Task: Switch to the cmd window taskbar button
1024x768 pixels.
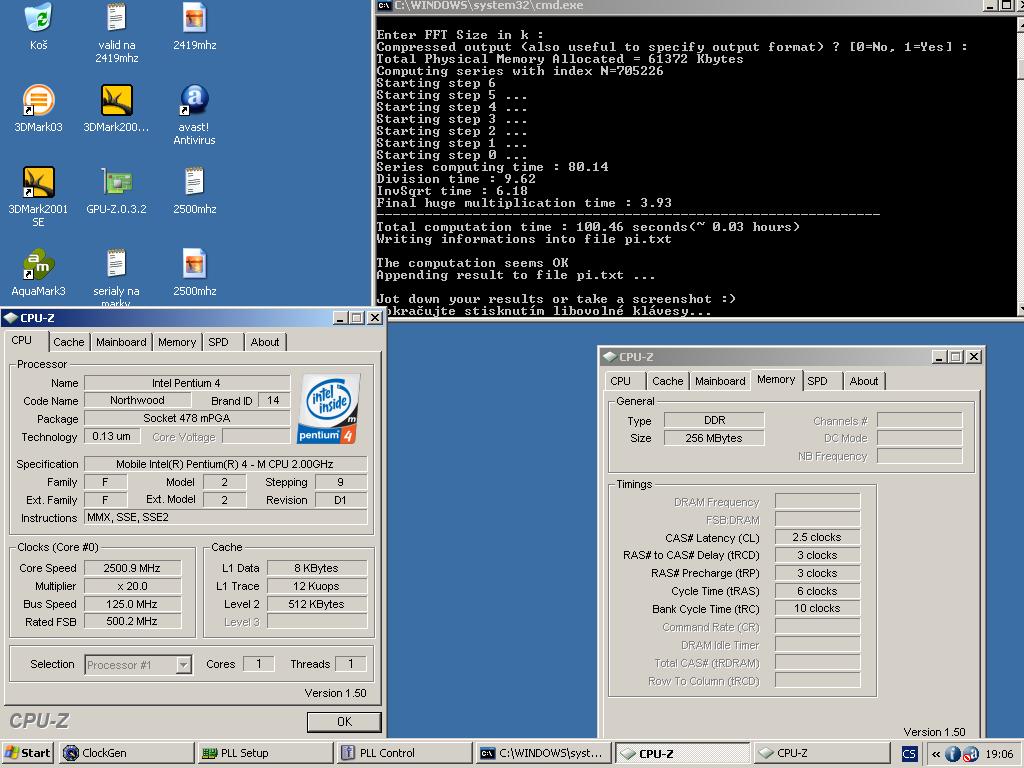Action: click(543, 753)
